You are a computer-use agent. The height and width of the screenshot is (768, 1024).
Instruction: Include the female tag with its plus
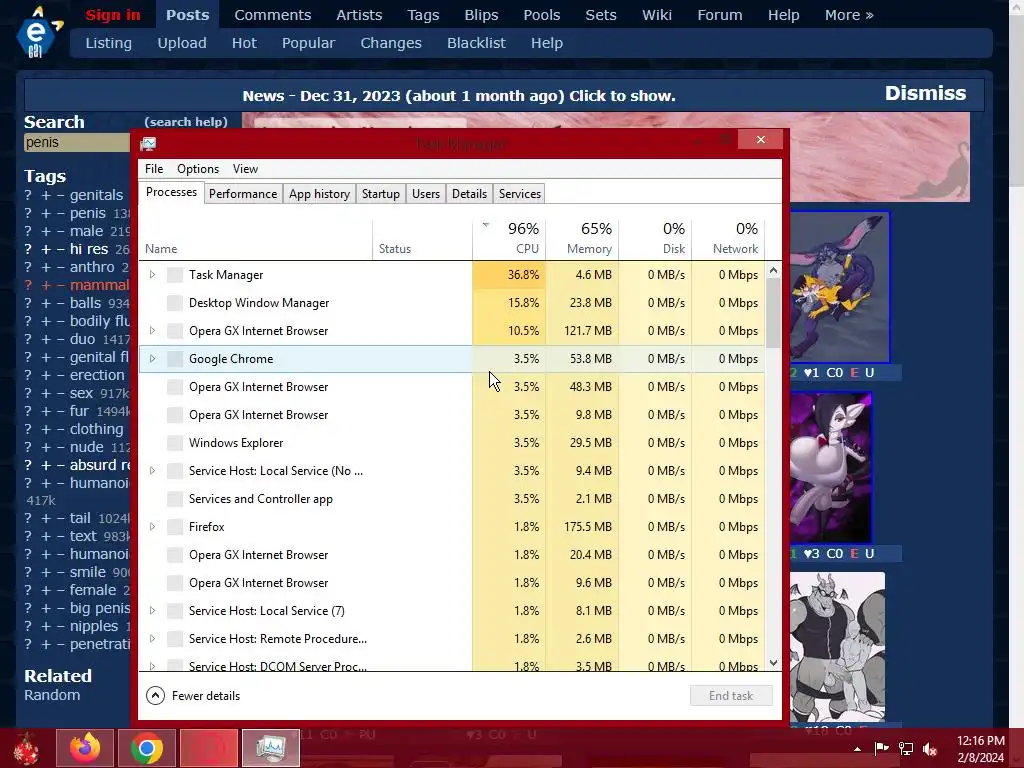pos(46,590)
